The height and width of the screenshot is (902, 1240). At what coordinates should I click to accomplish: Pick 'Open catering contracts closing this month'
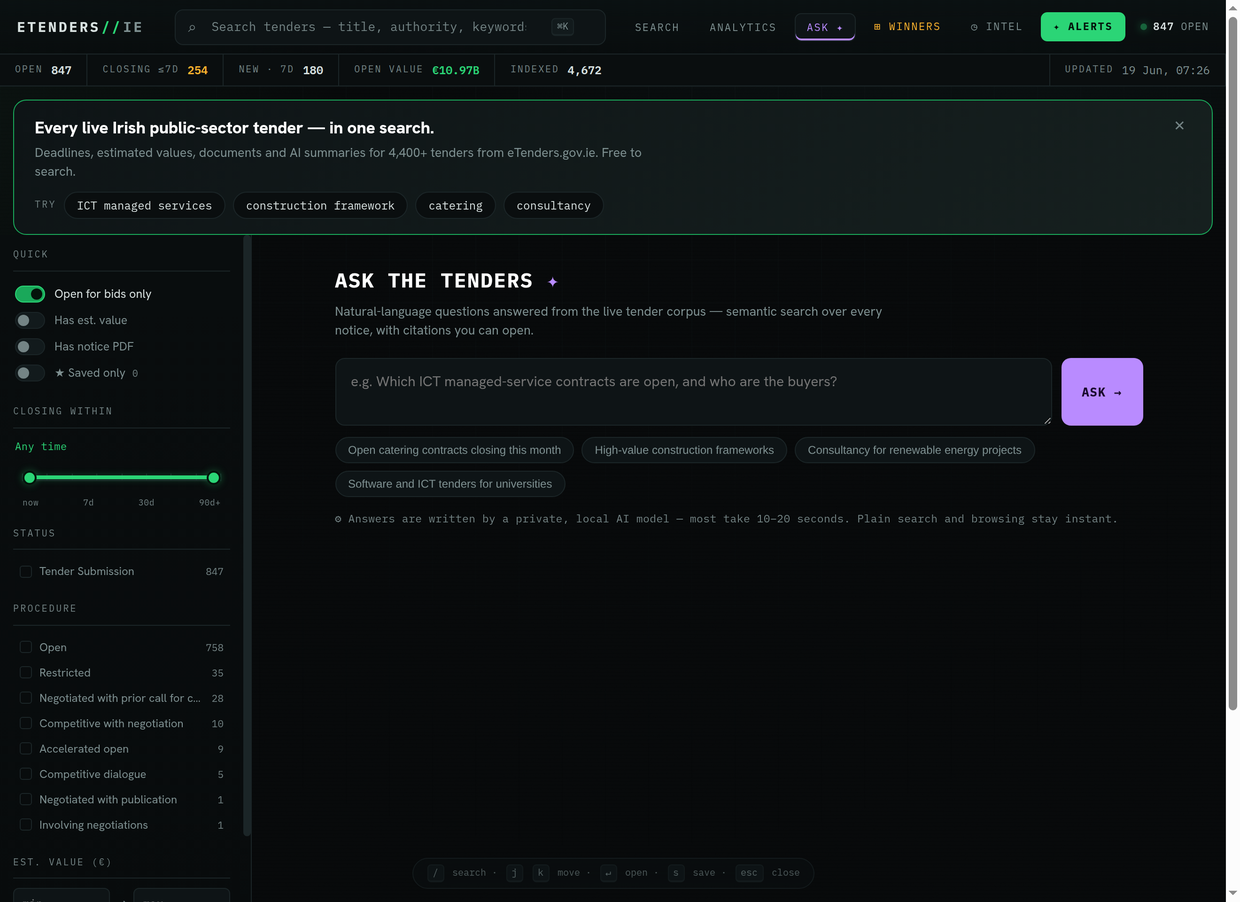coord(454,450)
